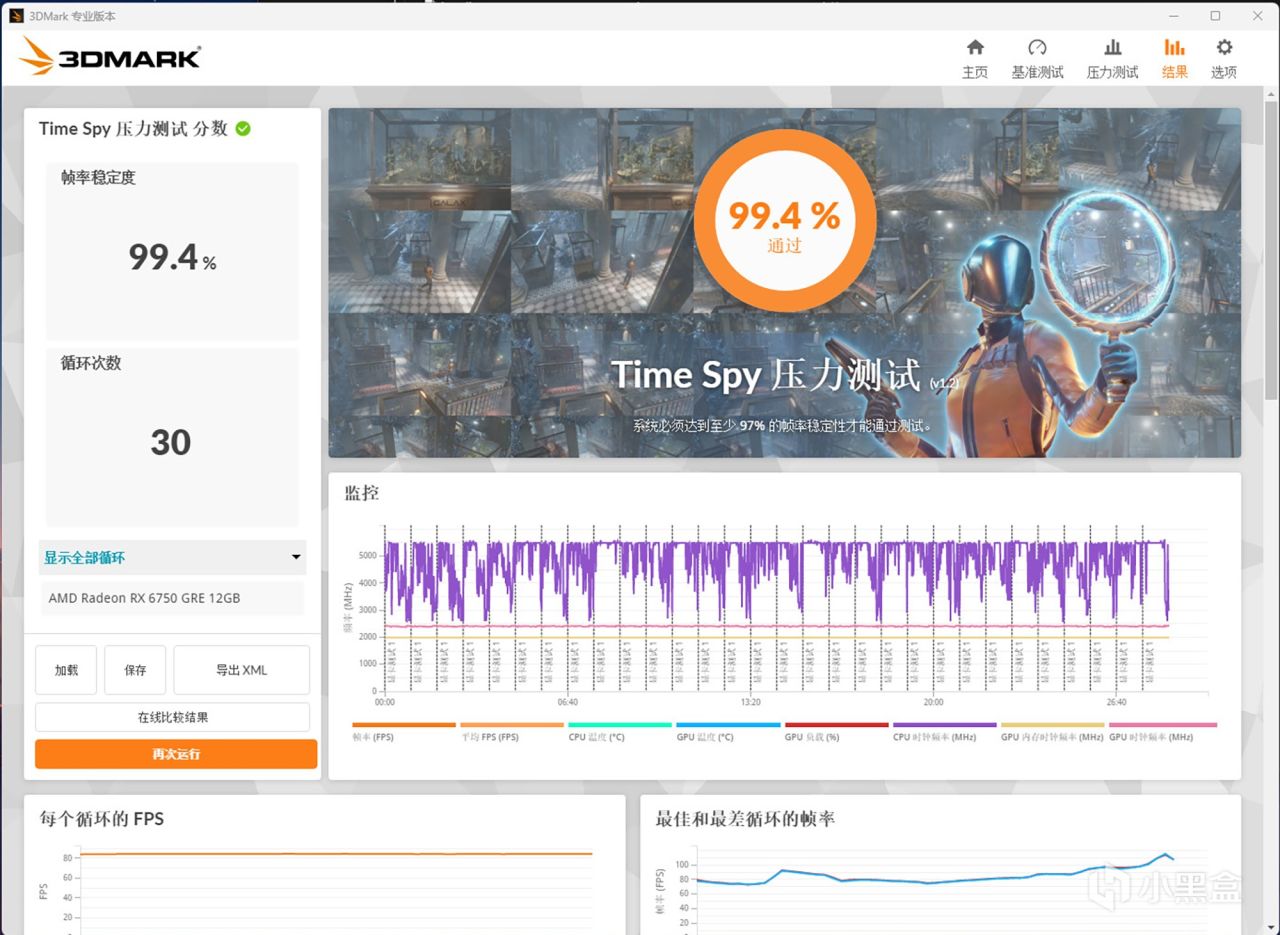This screenshot has width=1280, height=935.
Task: Open the 基准测试 benchmarks section
Action: (x=1037, y=59)
